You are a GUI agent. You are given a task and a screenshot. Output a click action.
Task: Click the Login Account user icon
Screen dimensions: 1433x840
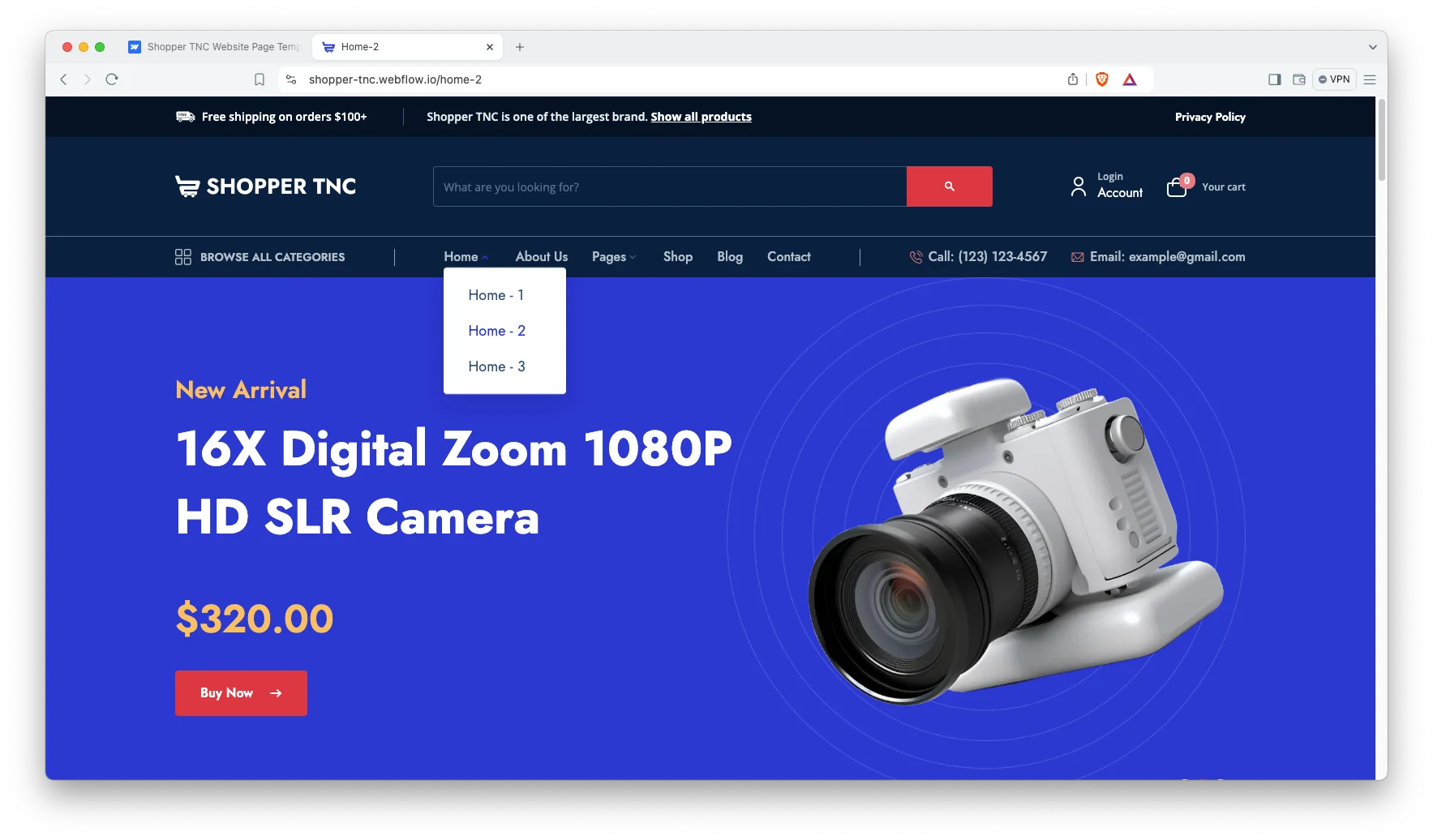[1078, 186]
